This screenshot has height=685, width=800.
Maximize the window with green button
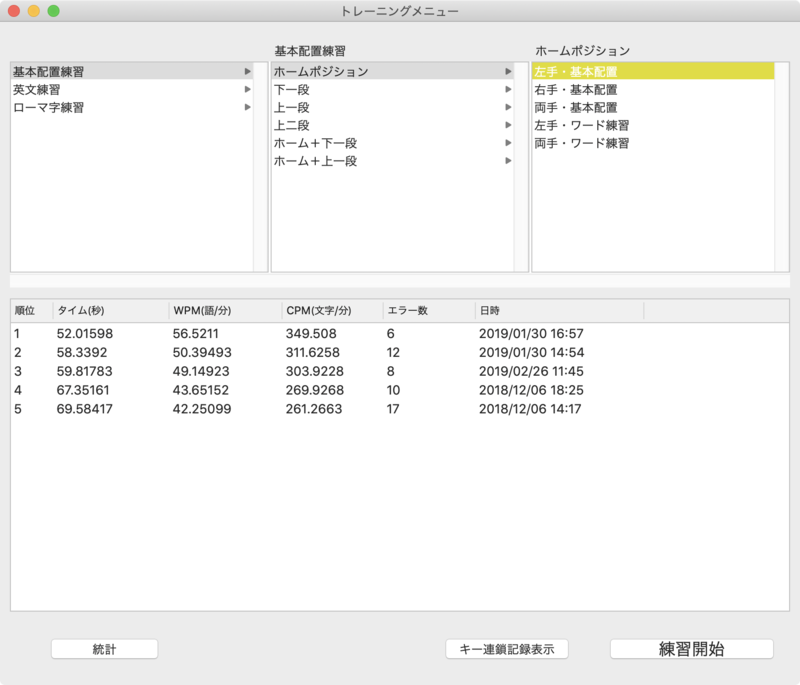54,11
